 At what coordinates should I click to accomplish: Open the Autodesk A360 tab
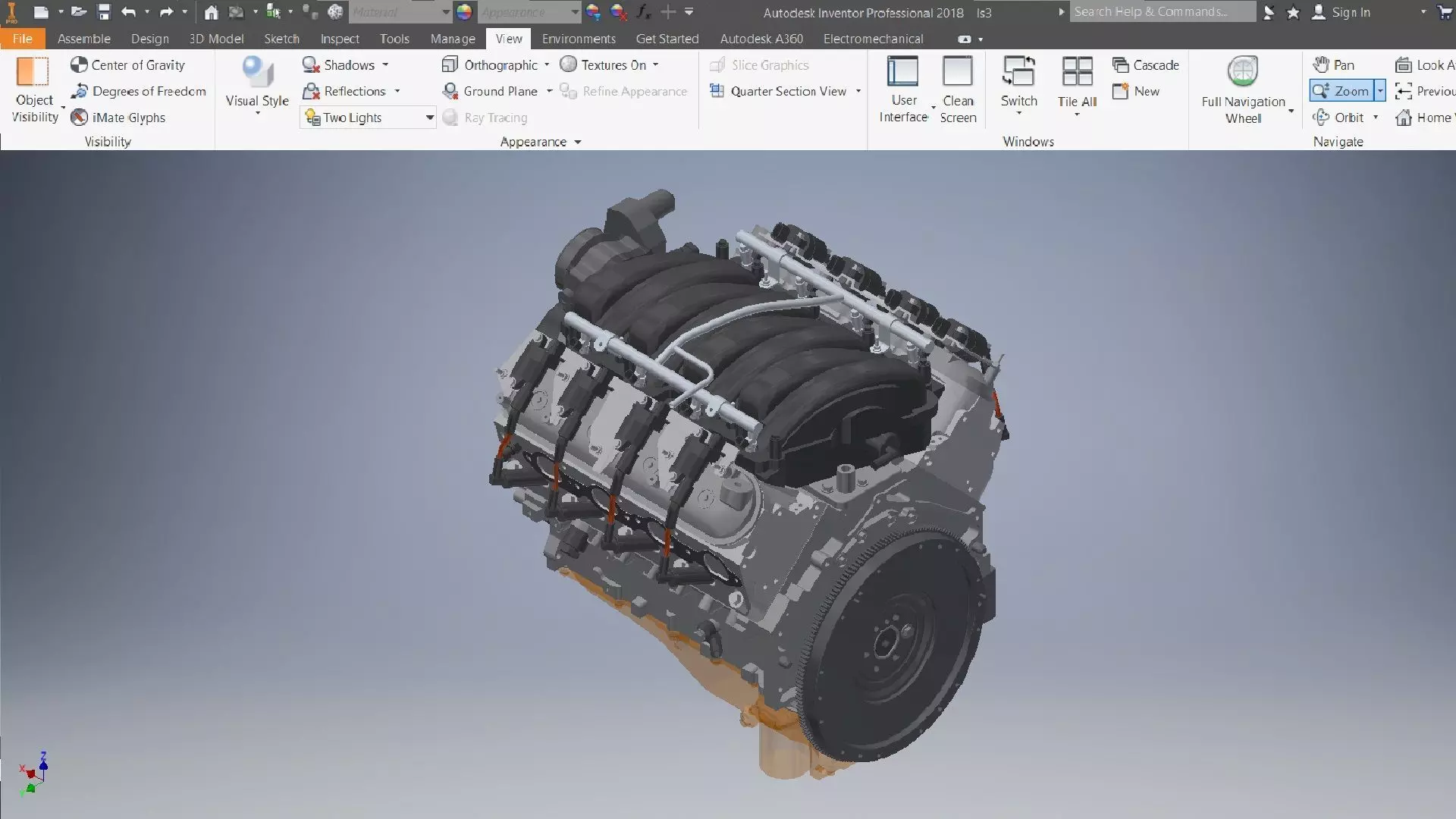point(761,39)
